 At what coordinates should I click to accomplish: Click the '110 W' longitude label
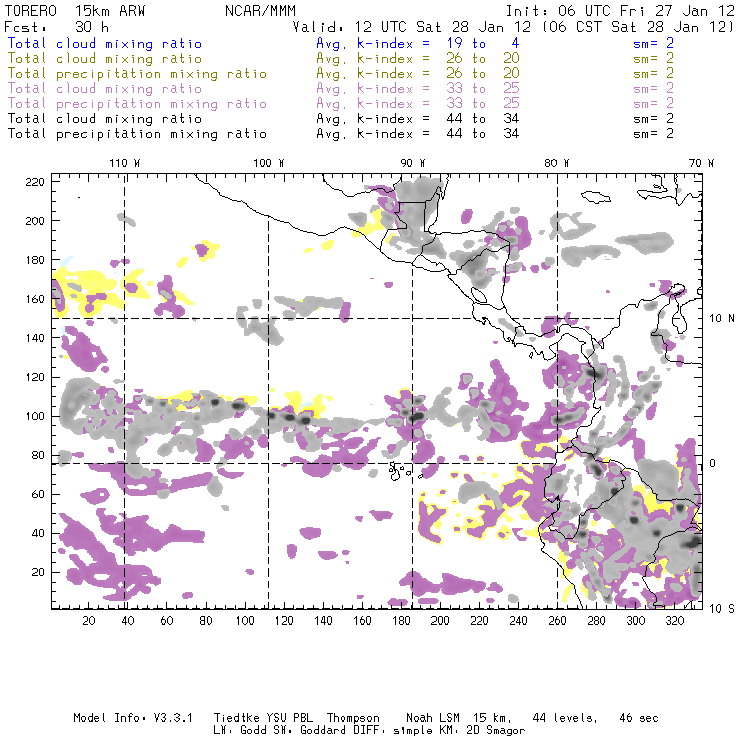point(125,163)
